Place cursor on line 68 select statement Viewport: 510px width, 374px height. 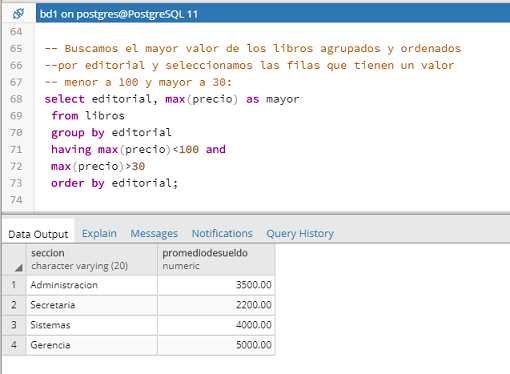[x=172, y=99]
